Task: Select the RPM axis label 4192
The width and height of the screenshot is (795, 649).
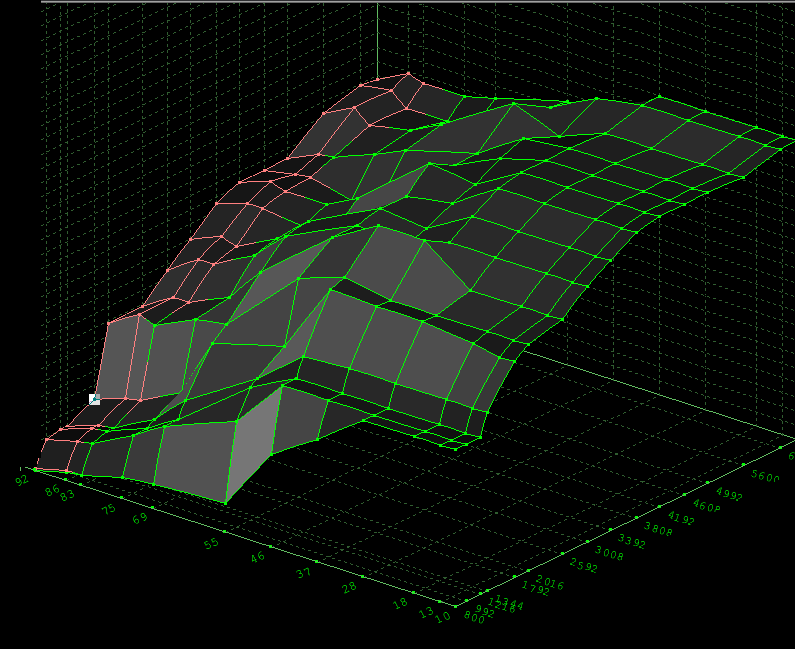Action: [681, 518]
